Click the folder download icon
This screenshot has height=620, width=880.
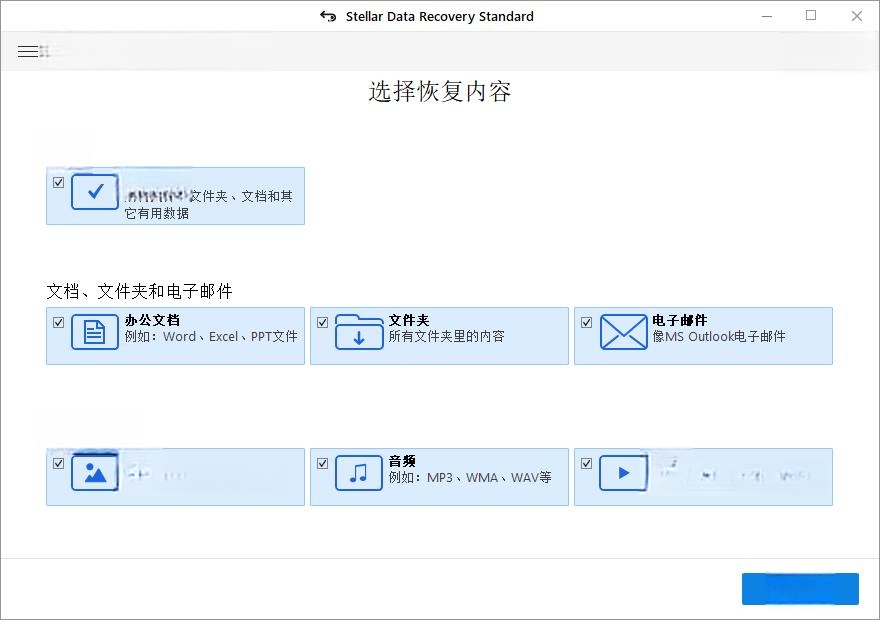point(359,332)
